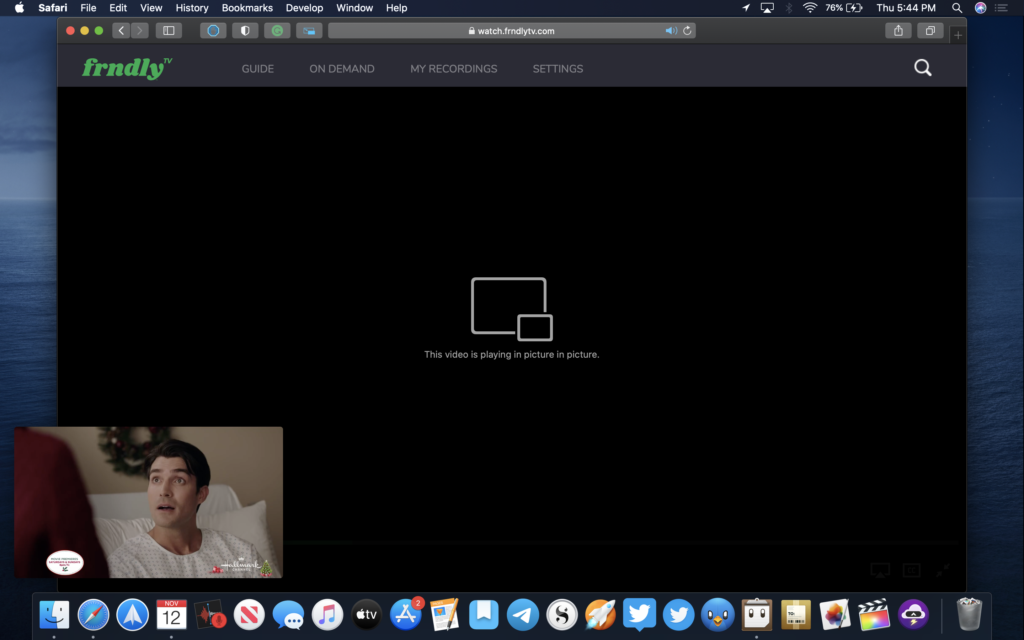Viewport: 1024px width, 640px height.
Task: Click the picture-in-picture video window
Action: pyautogui.click(x=148, y=502)
